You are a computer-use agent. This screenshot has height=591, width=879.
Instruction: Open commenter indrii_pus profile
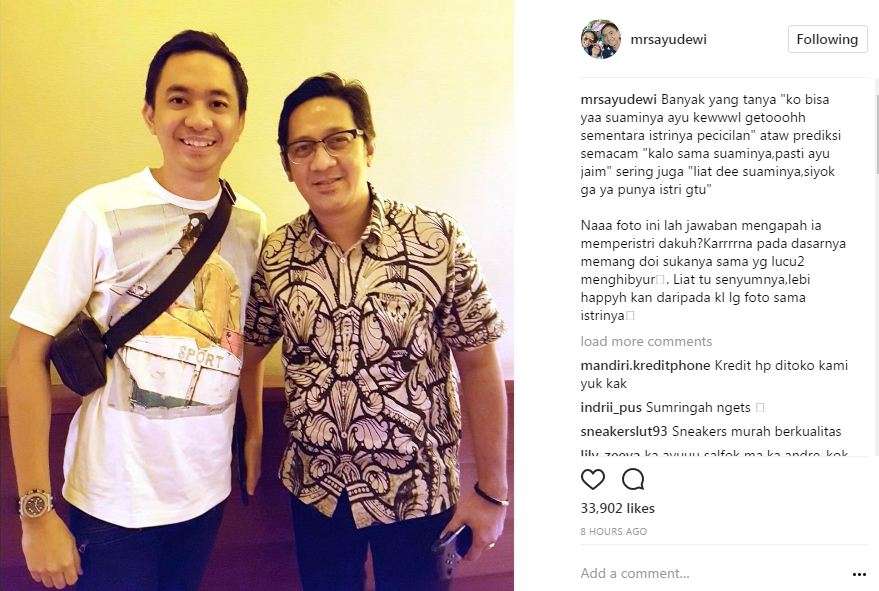pyautogui.click(x=611, y=408)
